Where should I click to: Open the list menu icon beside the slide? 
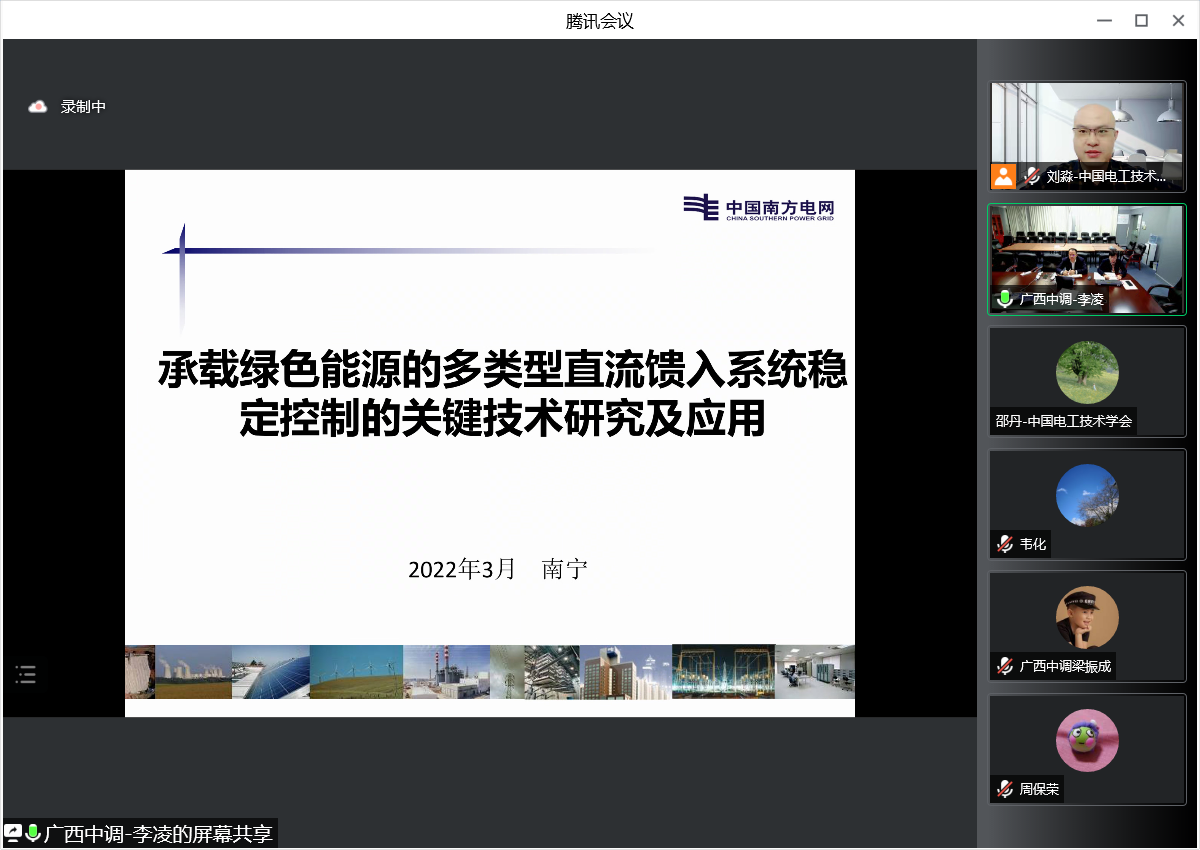(26, 674)
